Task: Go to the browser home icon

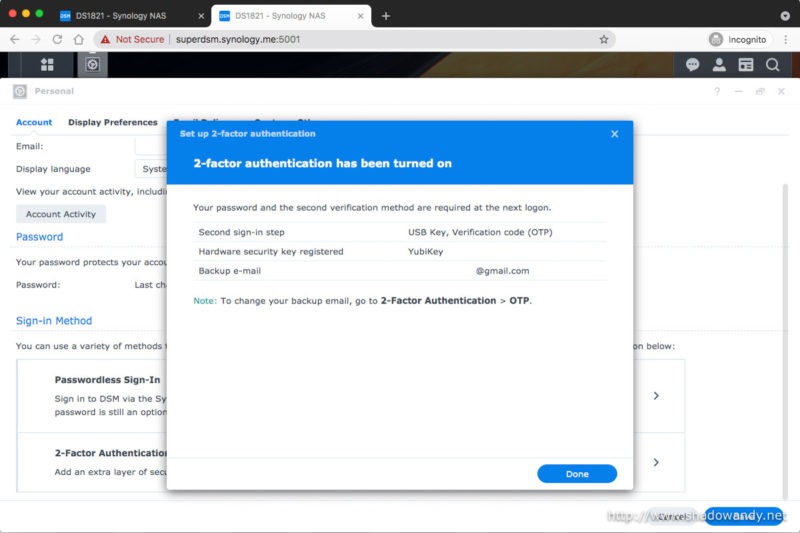Action: tap(79, 39)
